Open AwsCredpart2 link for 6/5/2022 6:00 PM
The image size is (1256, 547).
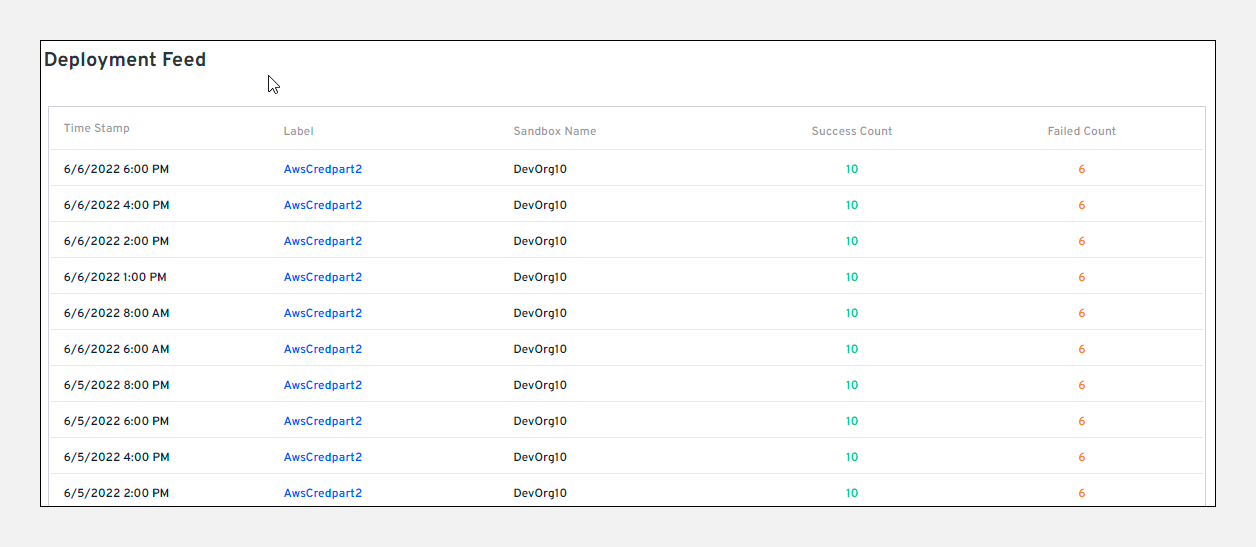(x=323, y=421)
